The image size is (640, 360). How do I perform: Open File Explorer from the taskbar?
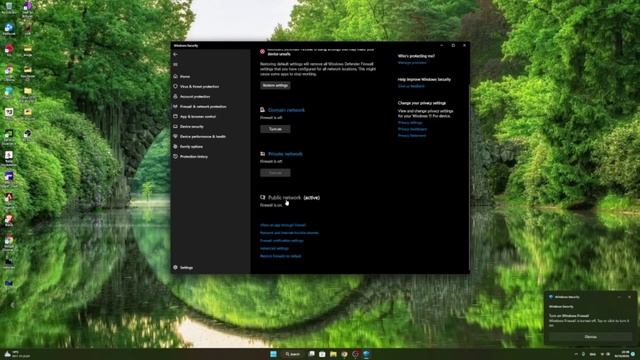tap(333, 354)
